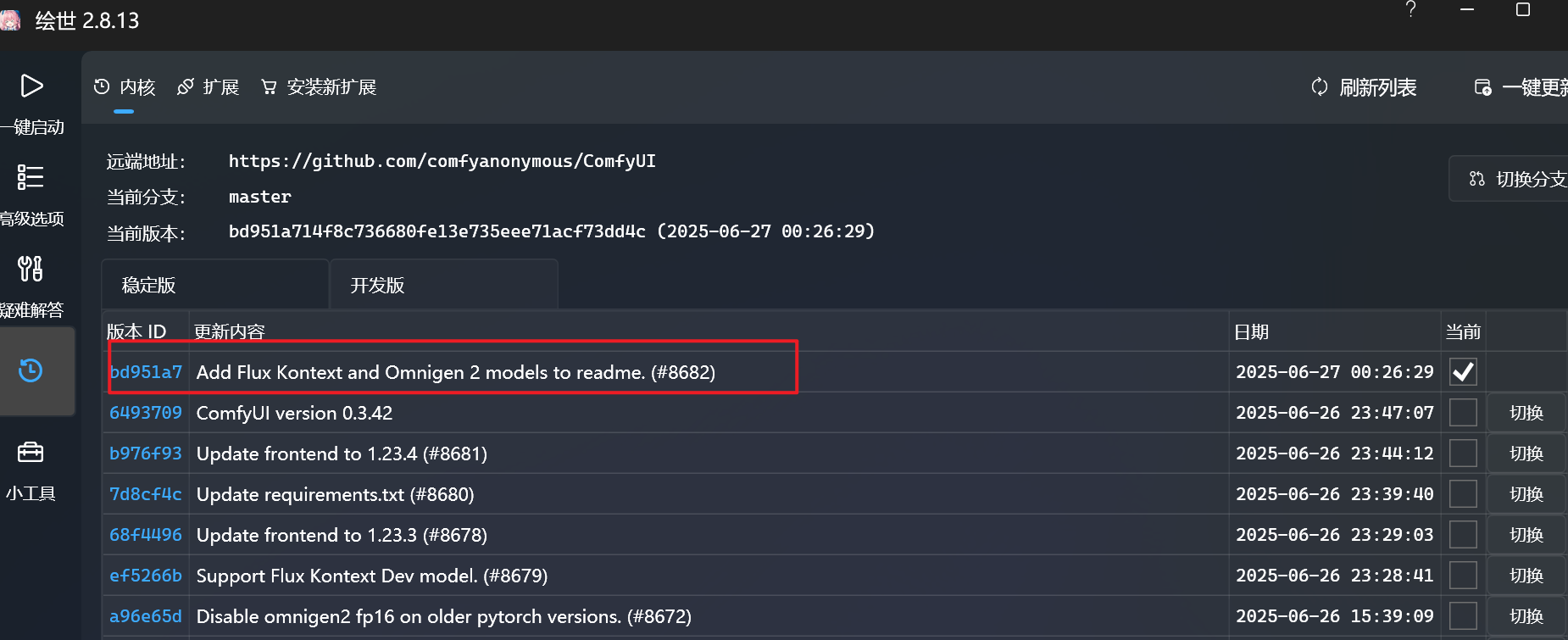Click 切换 for Update requirements.txt row
The image size is (1568, 640).
click(1526, 494)
